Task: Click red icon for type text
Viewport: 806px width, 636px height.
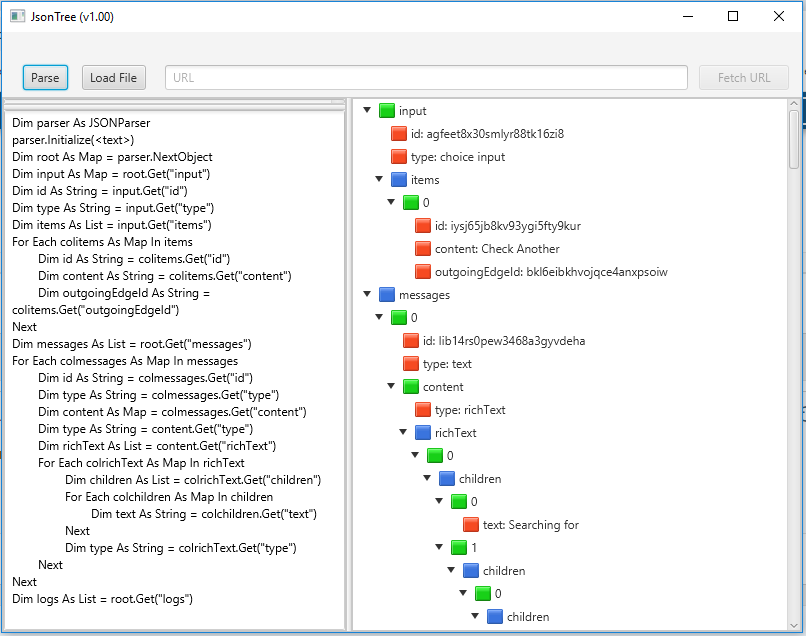Action: tap(411, 364)
